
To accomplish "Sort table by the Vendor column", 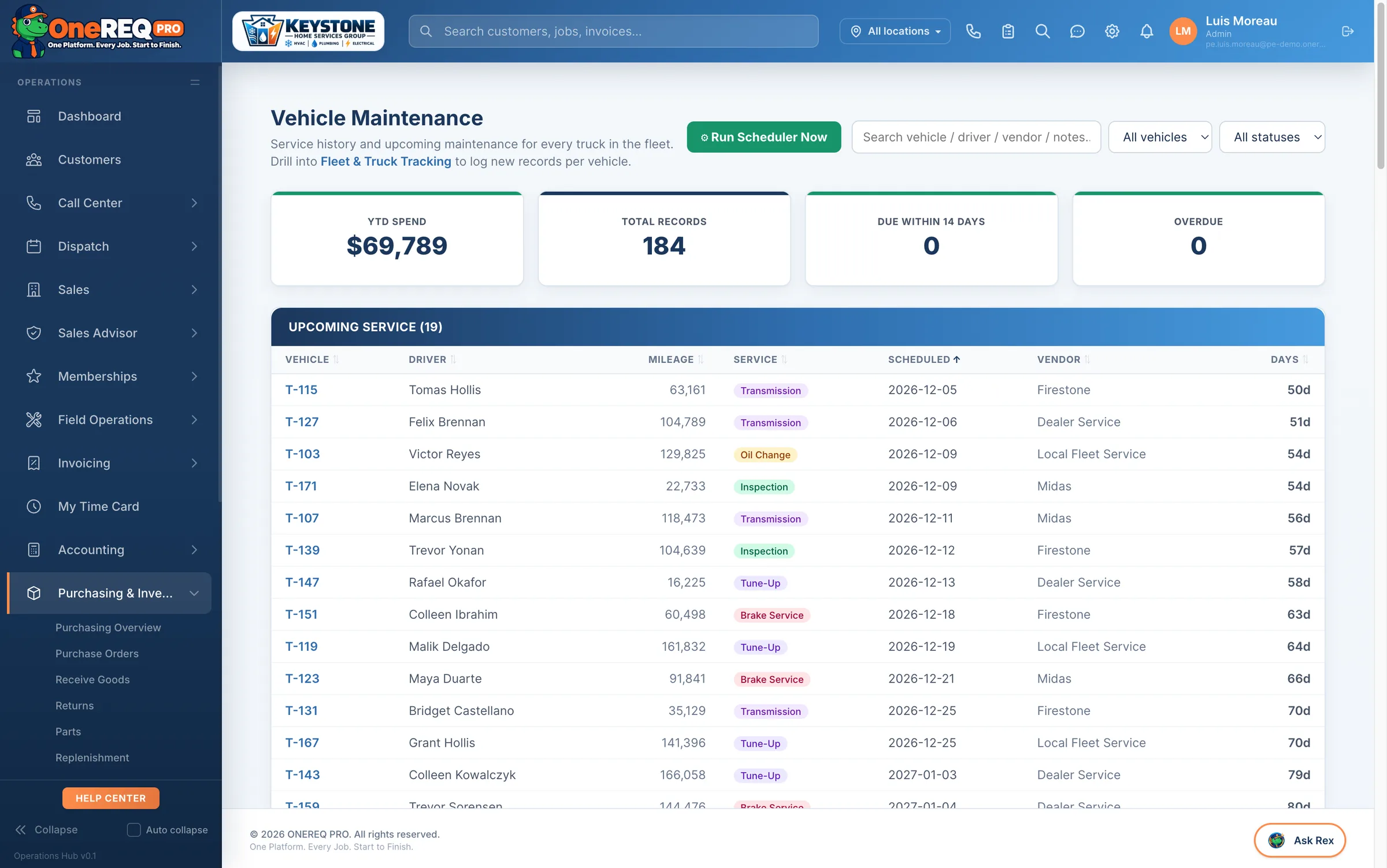I will pyautogui.click(x=1063, y=359).
